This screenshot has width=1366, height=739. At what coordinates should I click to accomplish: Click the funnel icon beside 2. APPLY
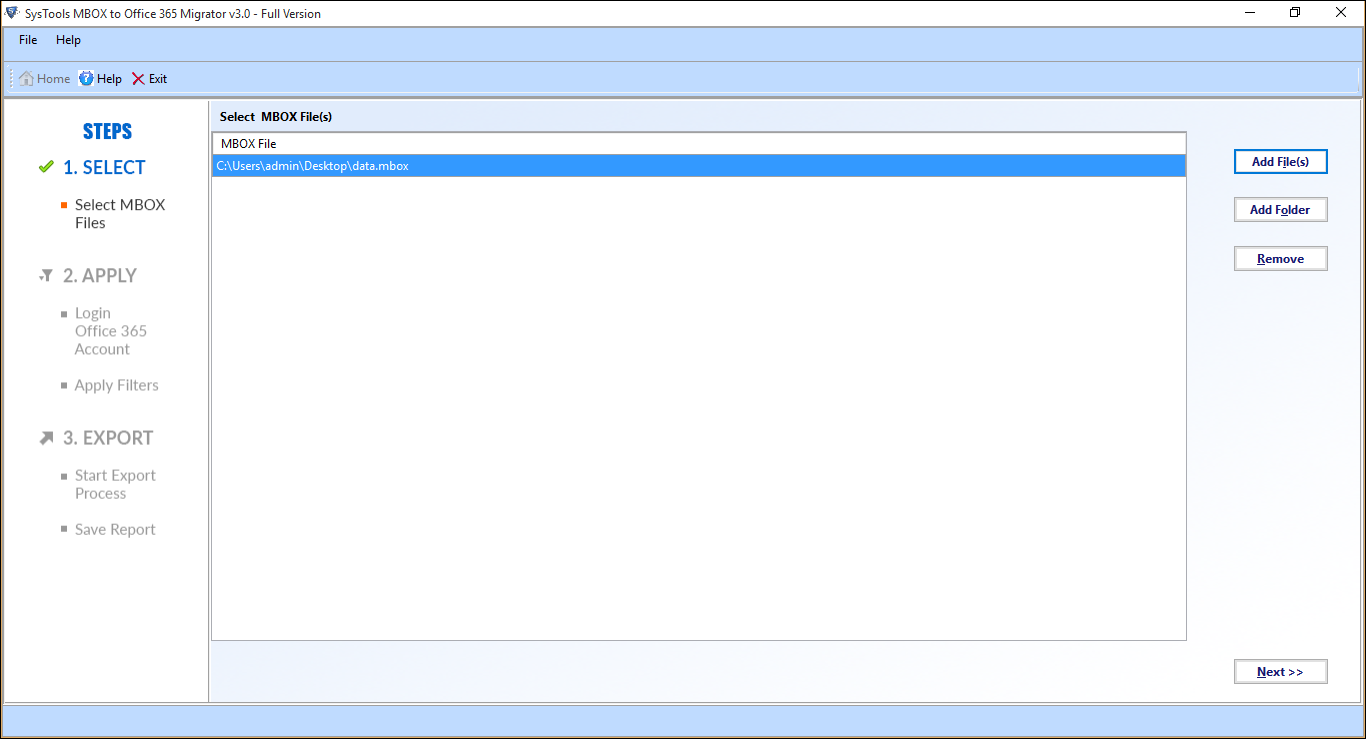tap(46, 275)
